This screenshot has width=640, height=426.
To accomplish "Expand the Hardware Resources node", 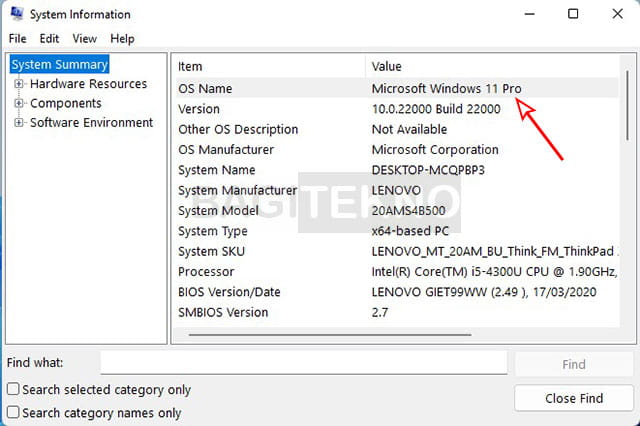I will tap(19, 84).
